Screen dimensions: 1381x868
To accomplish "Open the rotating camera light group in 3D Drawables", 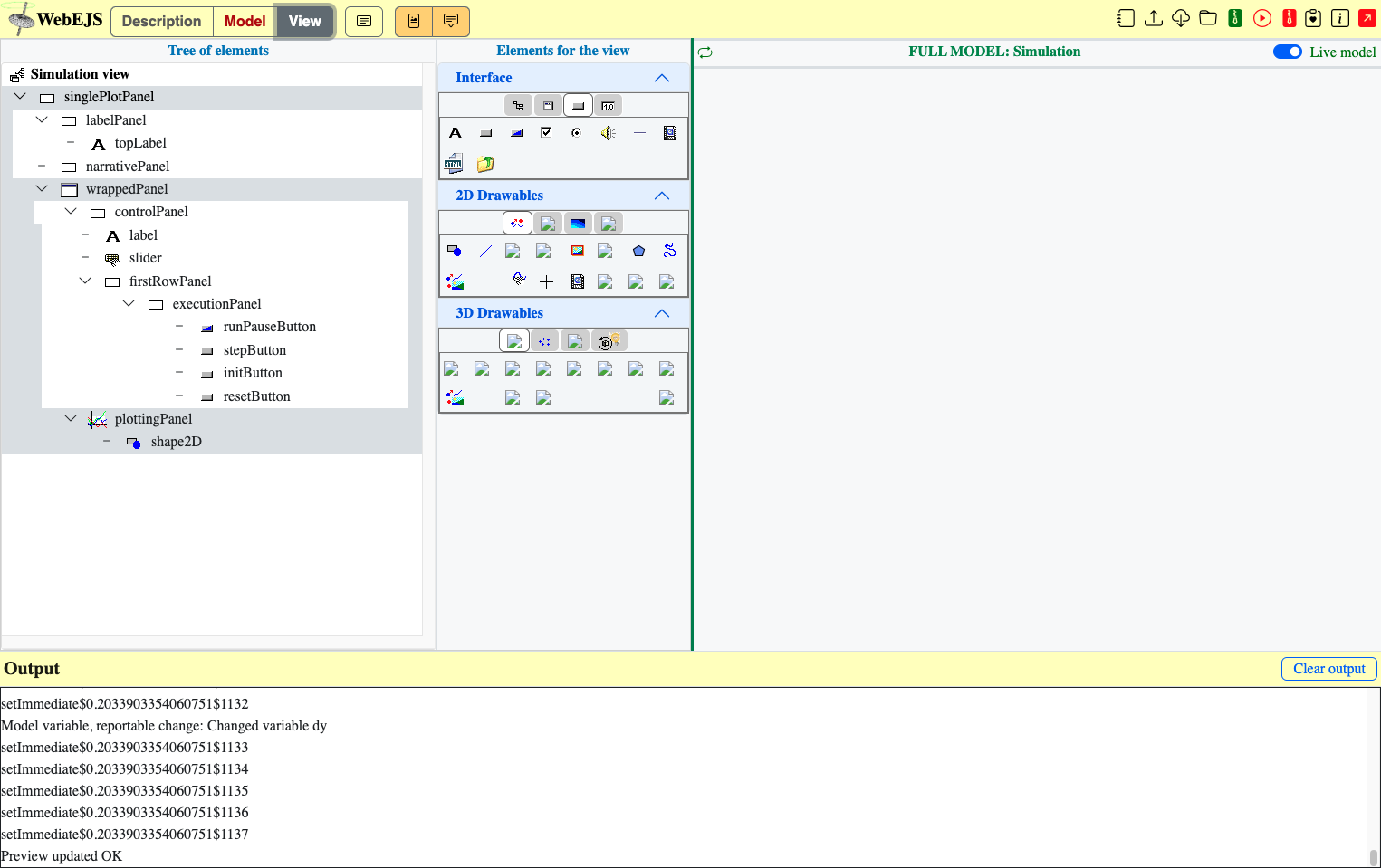I will click(x=609, y=340).
